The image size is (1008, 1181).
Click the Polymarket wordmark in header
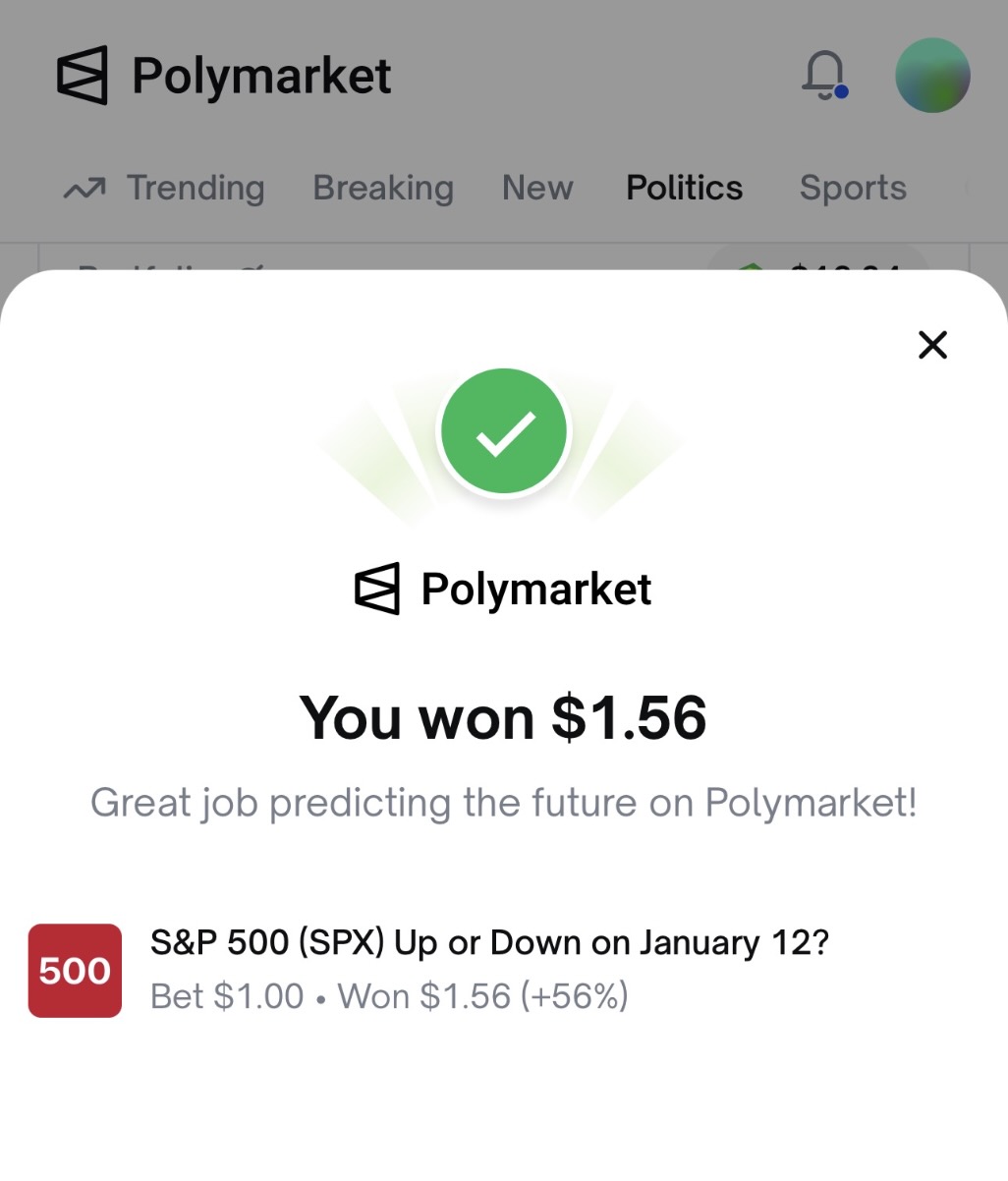pos(261,76)
